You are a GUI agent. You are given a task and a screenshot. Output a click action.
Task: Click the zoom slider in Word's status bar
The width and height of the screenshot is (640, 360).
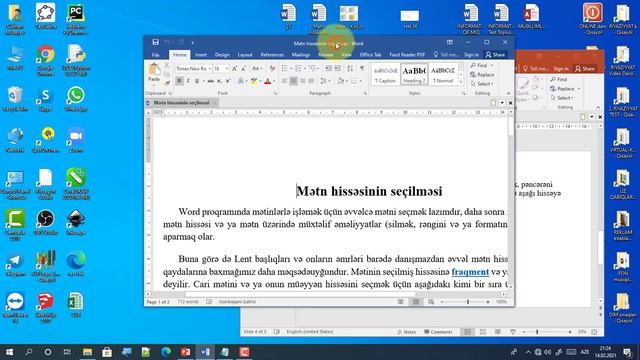coord(467,302)
